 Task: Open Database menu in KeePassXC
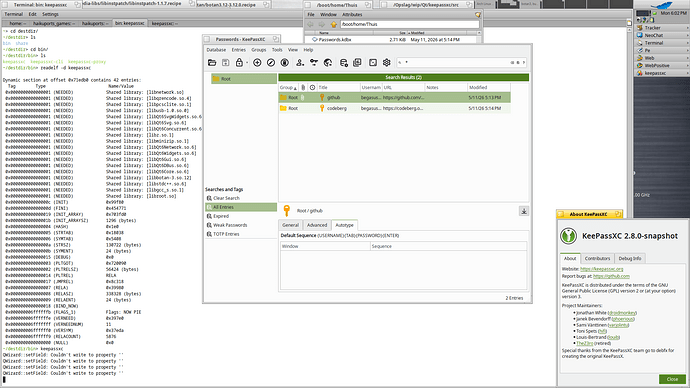pyautogui.click(x=216, y=50)
